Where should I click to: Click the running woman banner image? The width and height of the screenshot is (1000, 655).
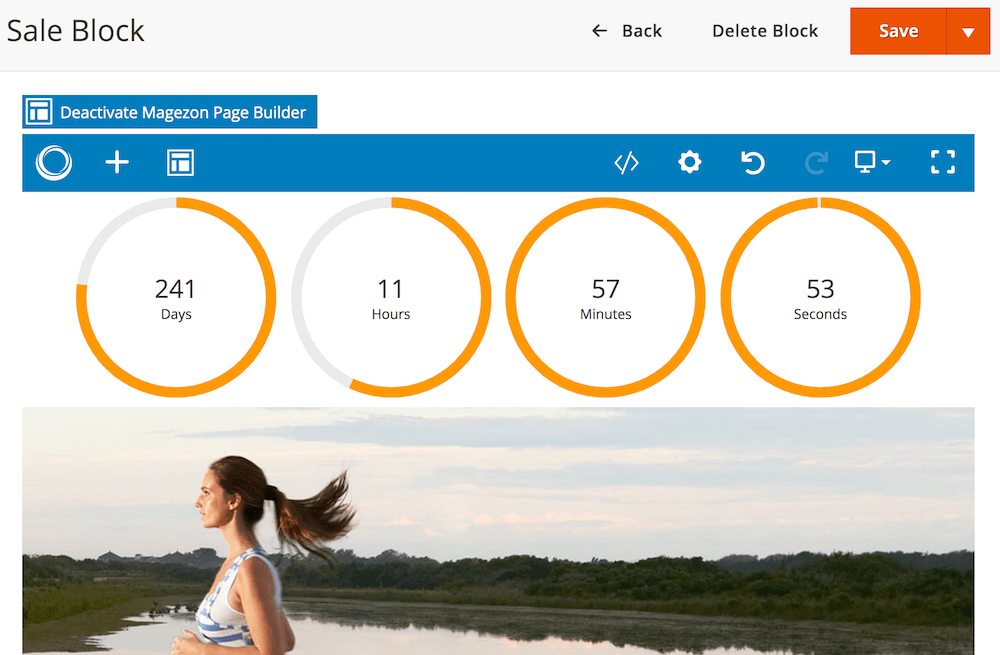(498, 531)
